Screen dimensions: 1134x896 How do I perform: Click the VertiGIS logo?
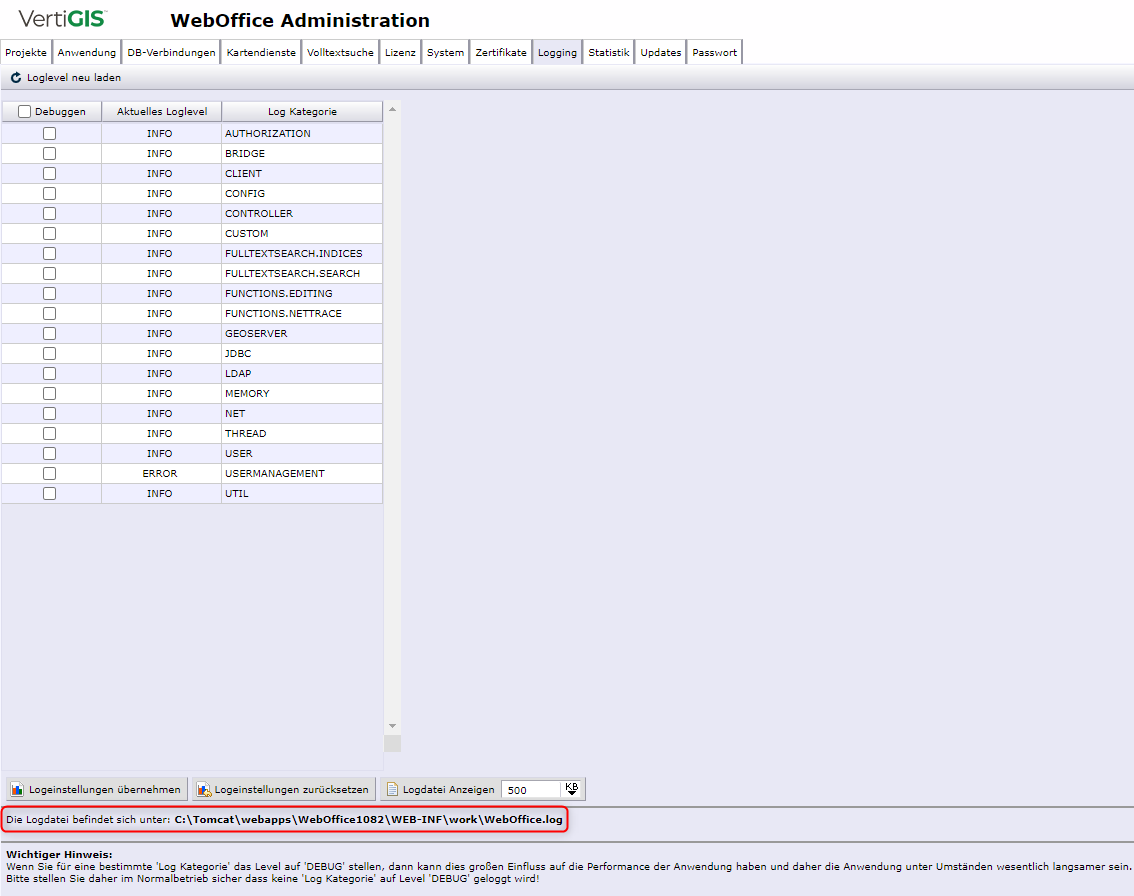click(63, 19)
